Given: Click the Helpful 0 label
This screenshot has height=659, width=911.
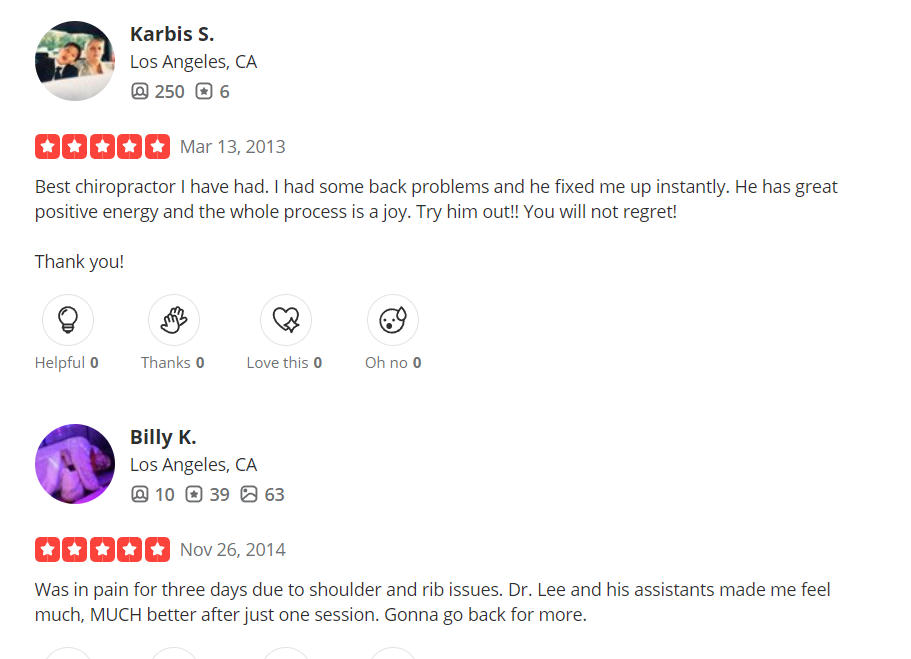Looking at the screenshot, I should 67,363.
